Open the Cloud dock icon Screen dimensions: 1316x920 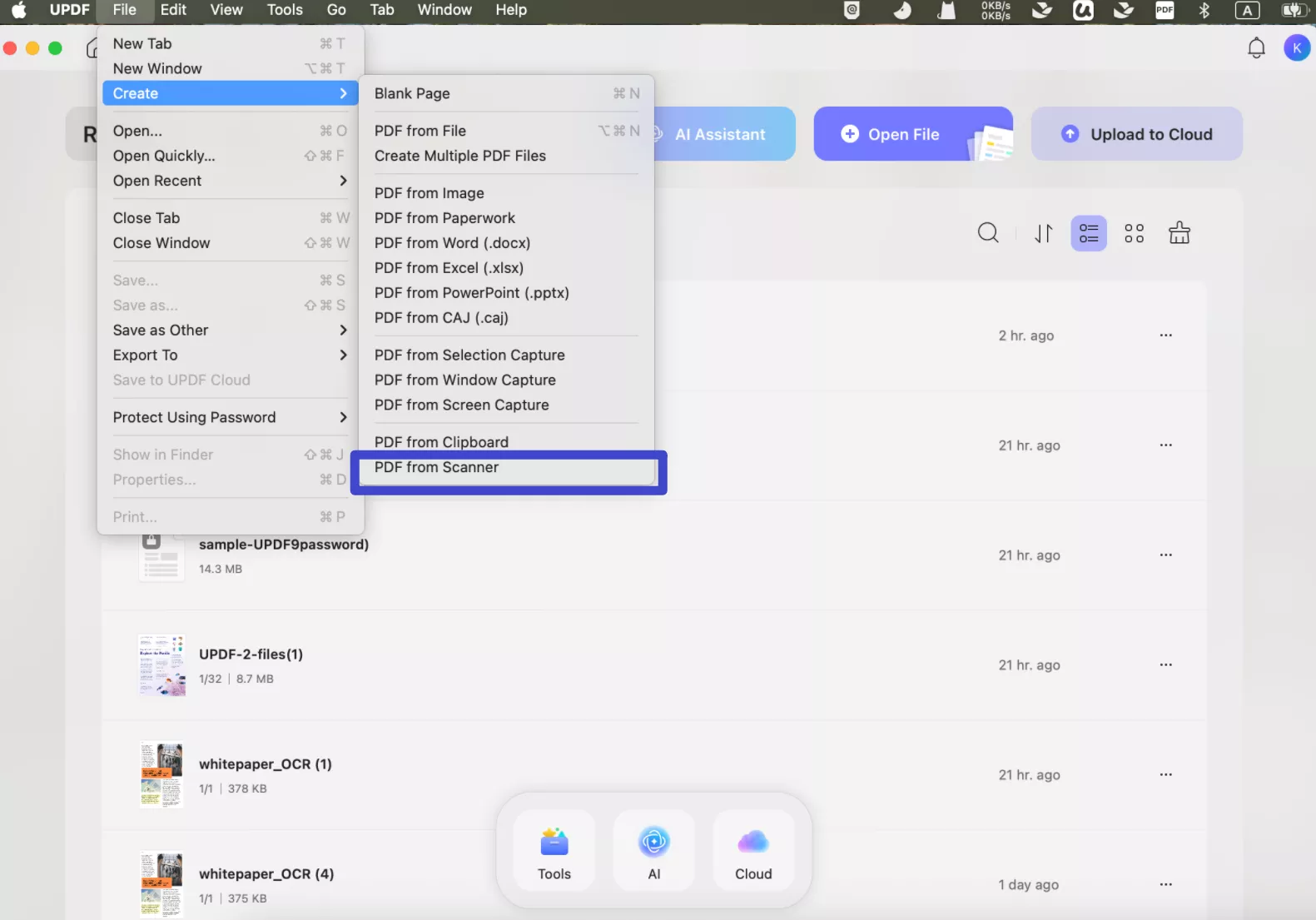753,852
